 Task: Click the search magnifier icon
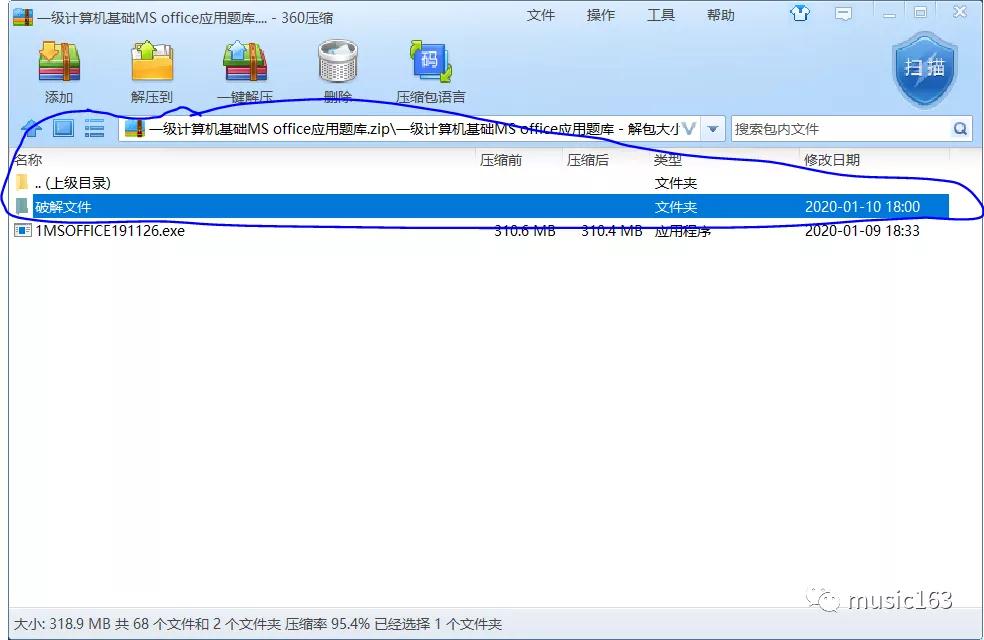[x=960, y=129]
